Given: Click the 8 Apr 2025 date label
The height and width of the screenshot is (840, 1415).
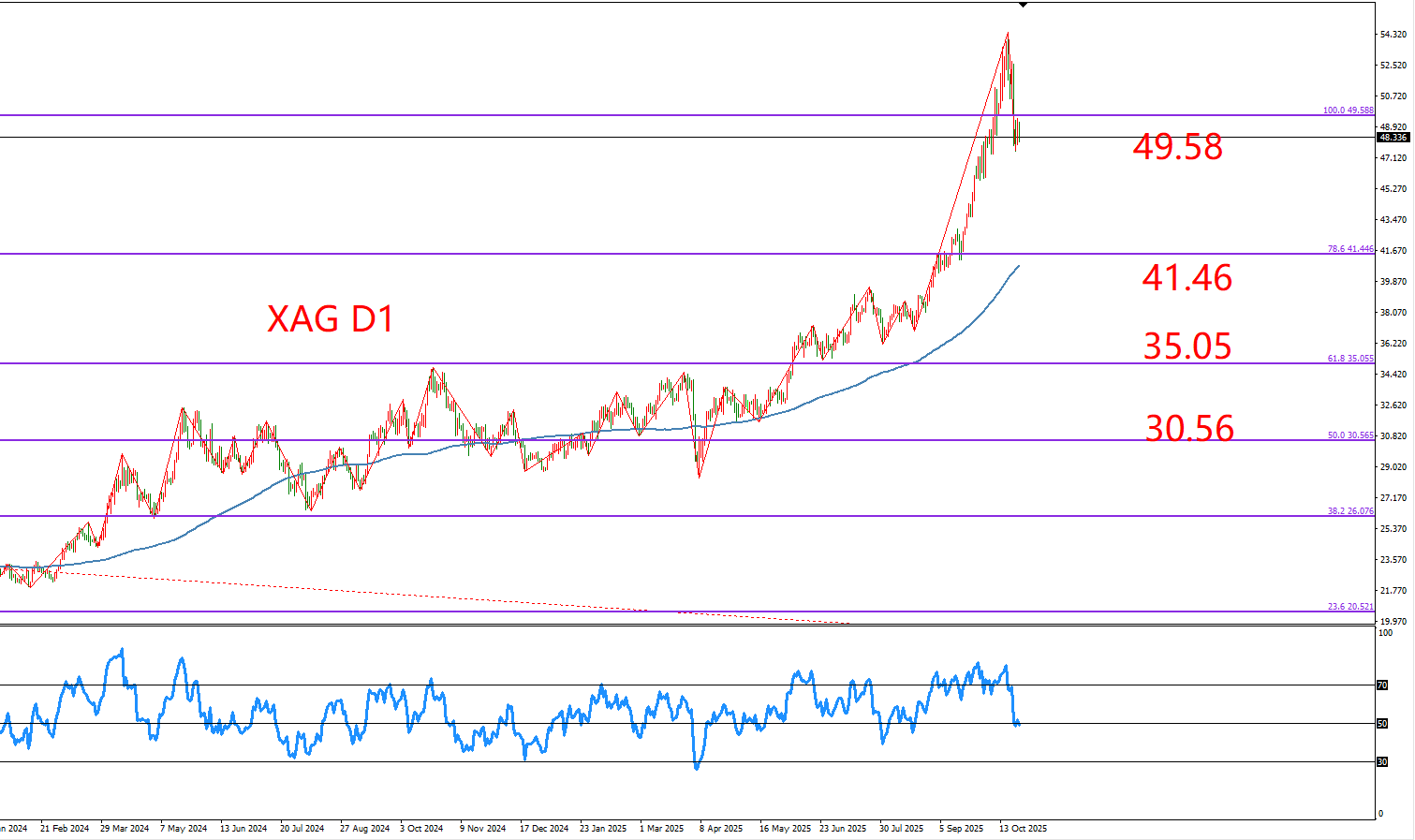Looking at the screenshot, I should tap(720, 829).
